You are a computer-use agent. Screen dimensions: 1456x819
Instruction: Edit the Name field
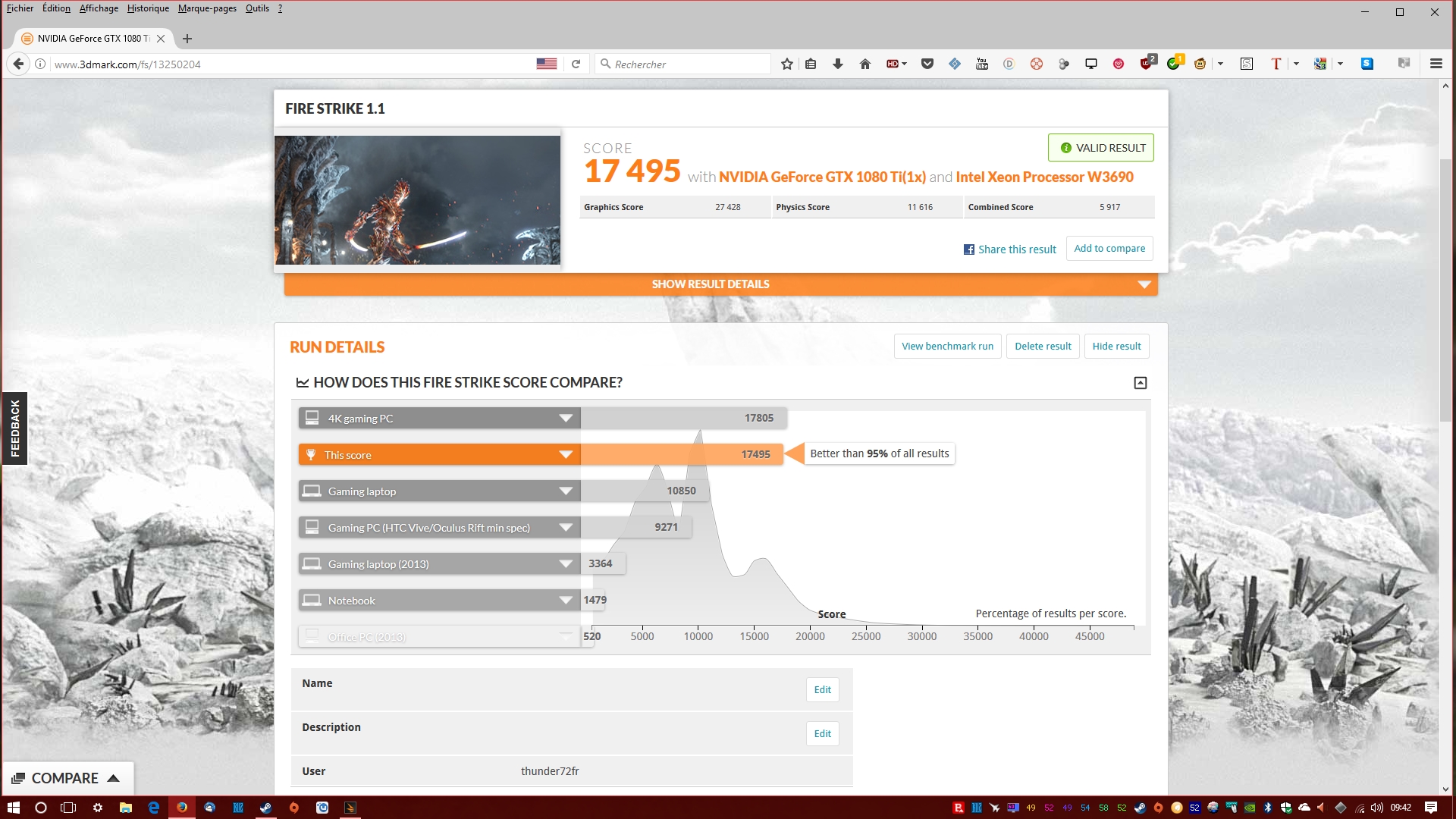[822, 690]
